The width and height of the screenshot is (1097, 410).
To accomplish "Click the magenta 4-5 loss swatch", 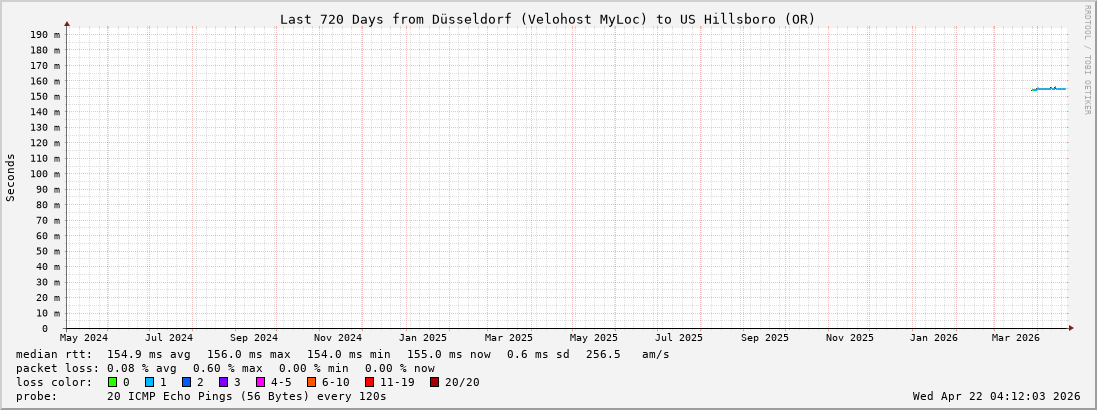I will [x=260, y=382].
